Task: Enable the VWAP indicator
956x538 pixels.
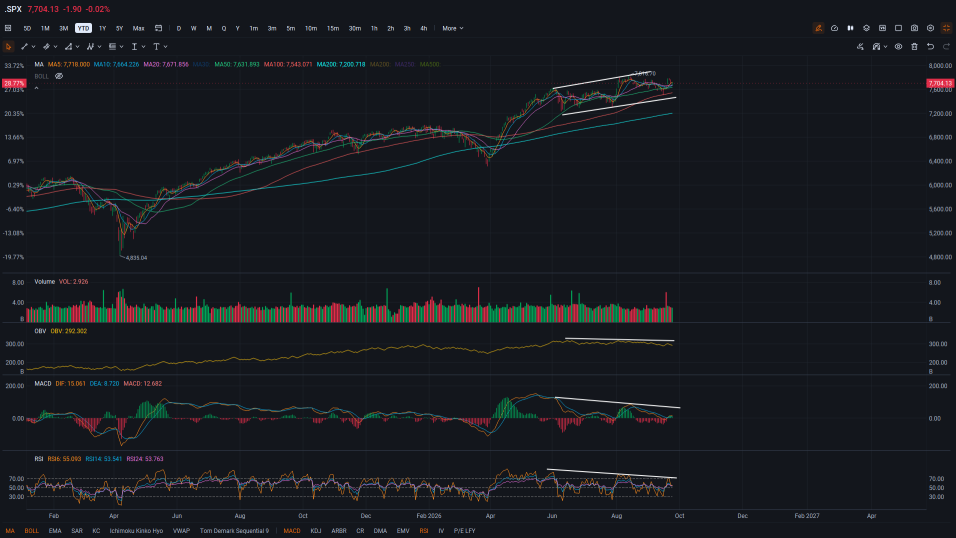Action: click(181, 531)
